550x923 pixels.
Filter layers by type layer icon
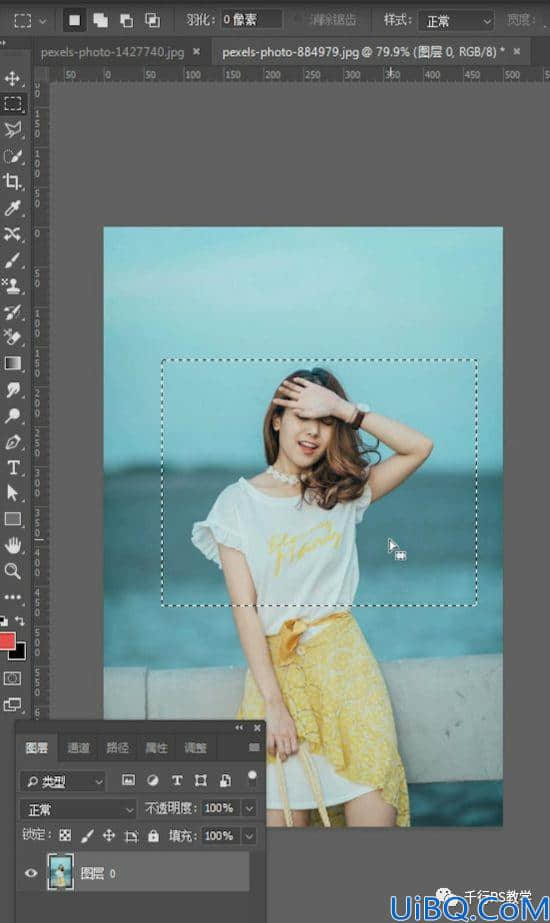[x=177, y=780]
